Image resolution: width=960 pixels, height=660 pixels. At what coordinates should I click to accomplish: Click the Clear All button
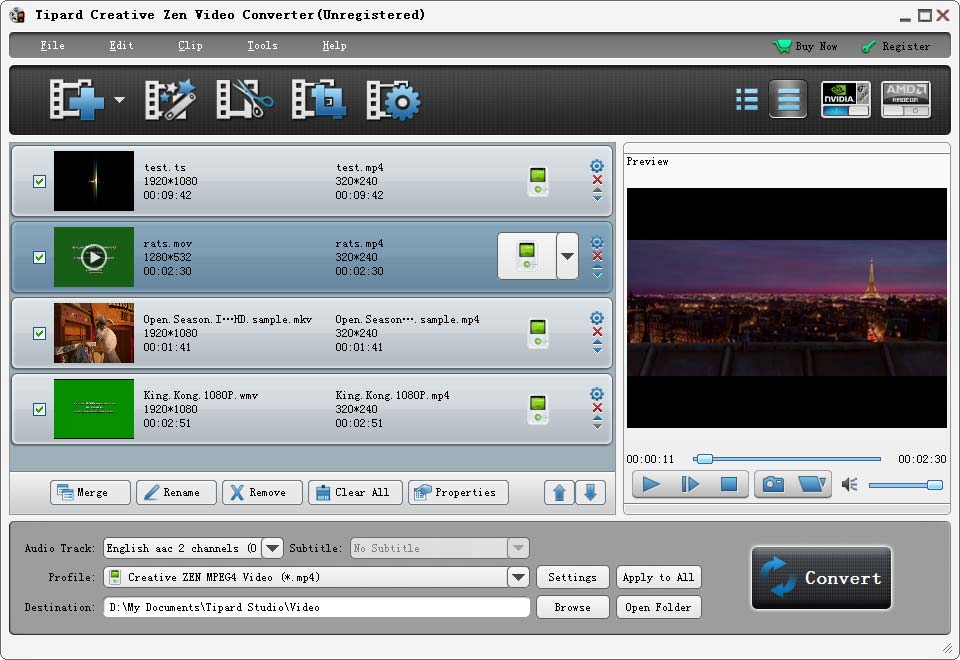point(355,492)
